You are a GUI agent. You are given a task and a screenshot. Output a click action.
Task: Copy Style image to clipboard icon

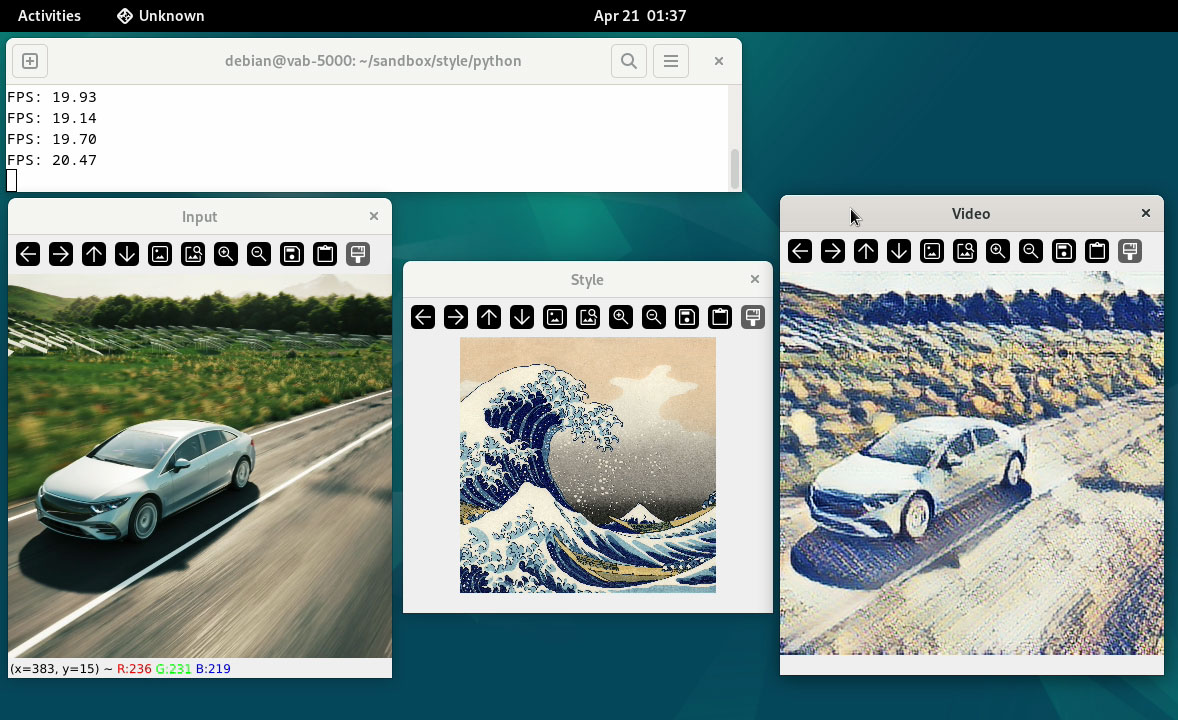(x=720, y=317)
